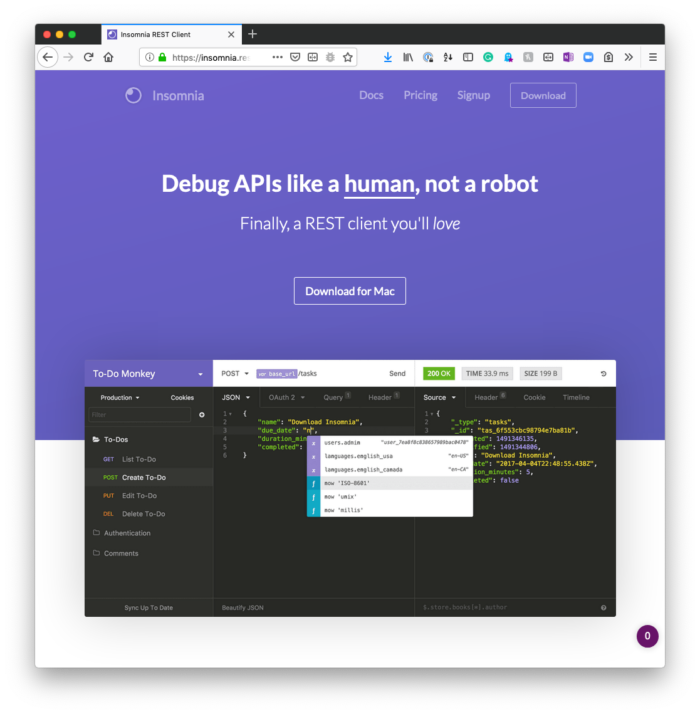
Task: Click the Insomnia logo icon
Action: pyautogui.click(x=133, y=96)
